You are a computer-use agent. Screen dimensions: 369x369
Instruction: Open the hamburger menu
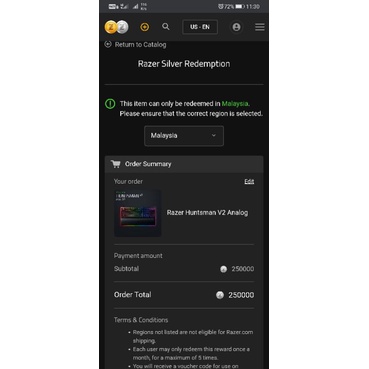click(x=260, y=27)
